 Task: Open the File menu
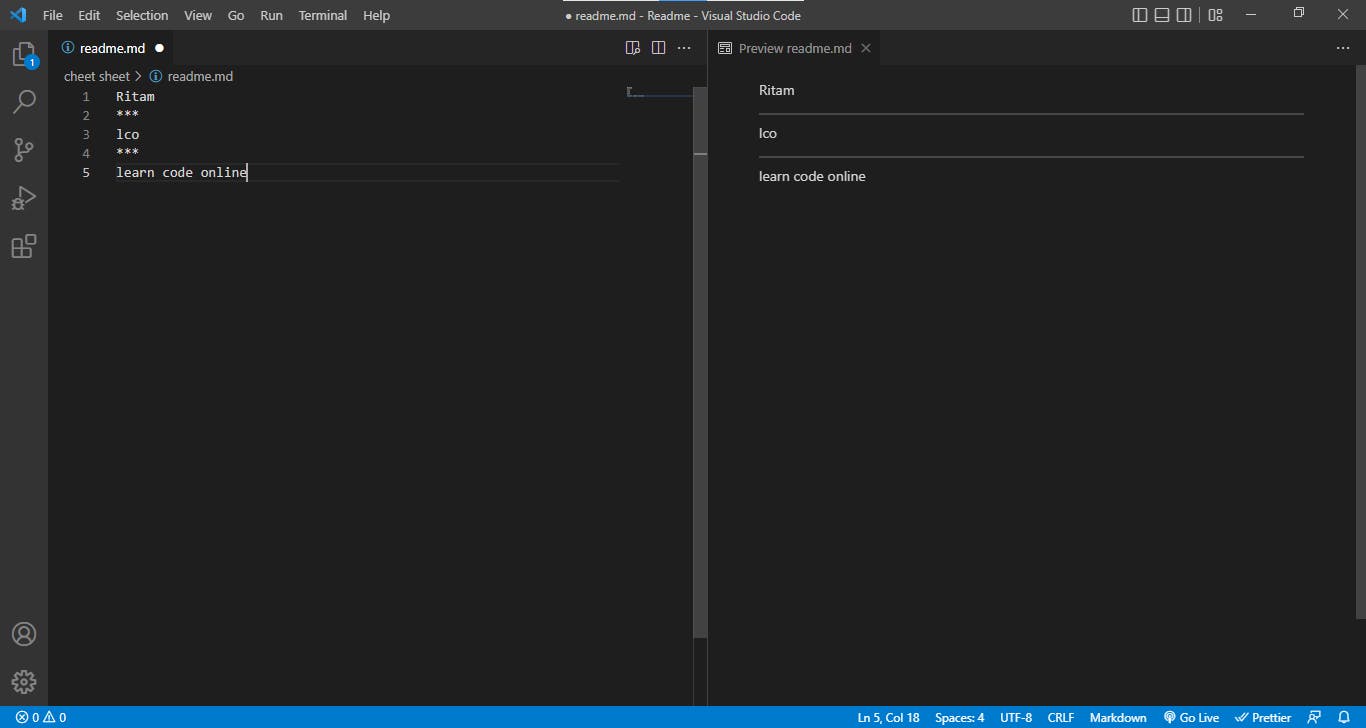(x=52, y=15)
